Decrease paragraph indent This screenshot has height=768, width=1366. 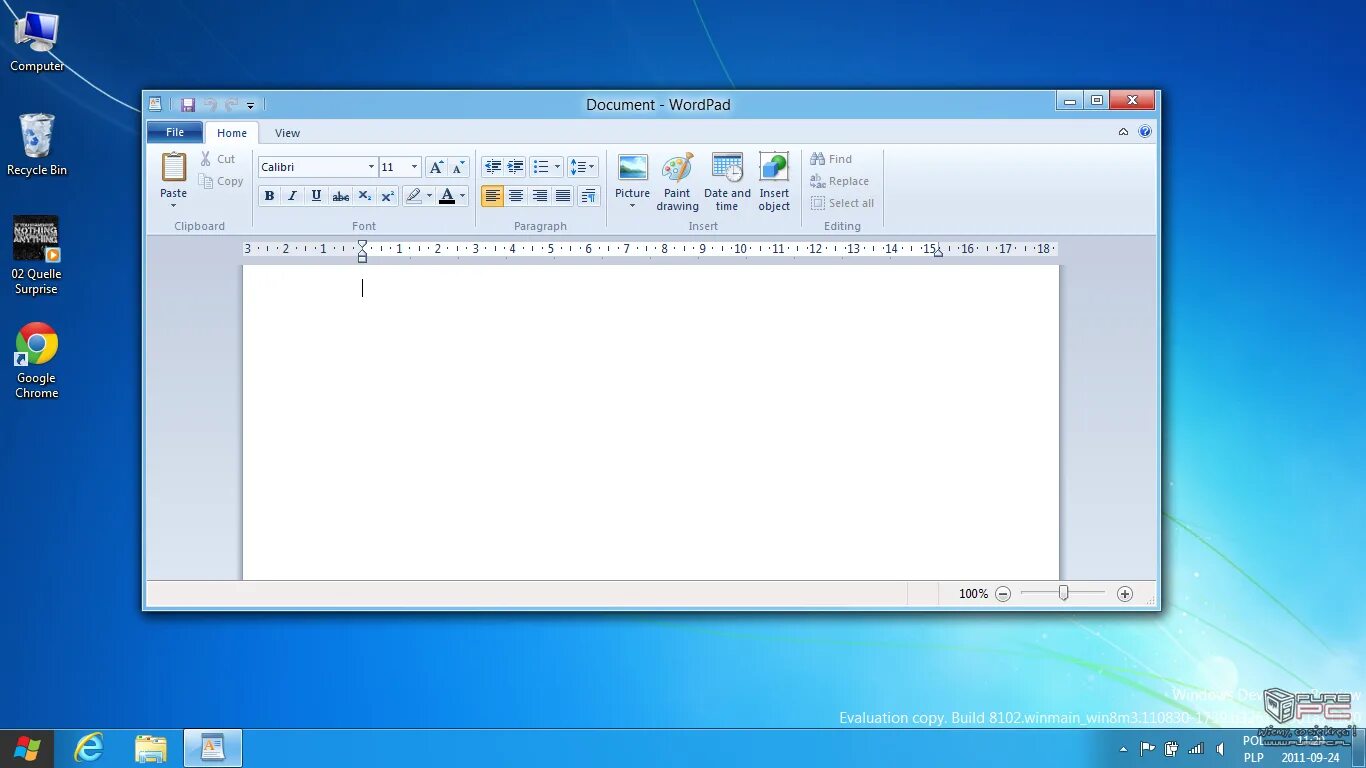(x=493, y=167)
